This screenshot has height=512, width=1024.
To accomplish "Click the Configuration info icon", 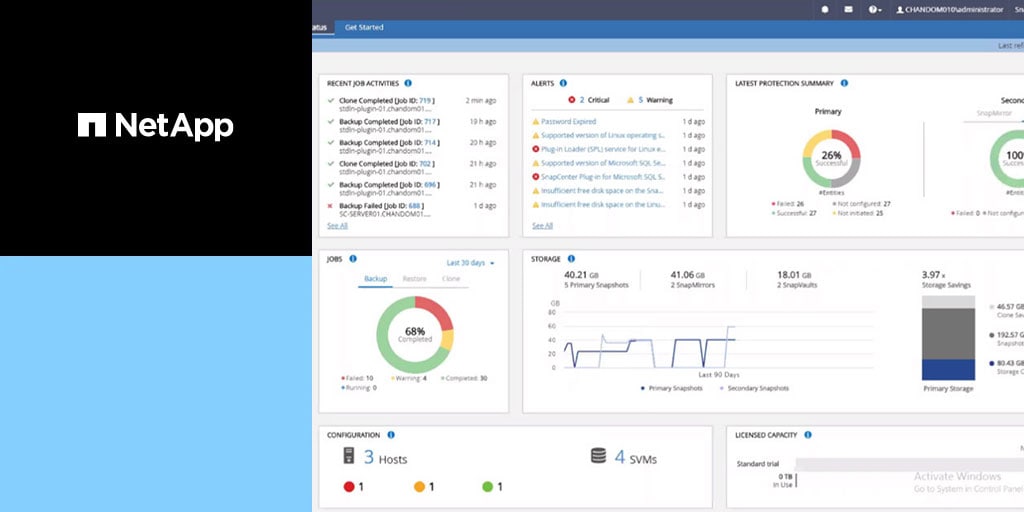I will coord(390,435).
